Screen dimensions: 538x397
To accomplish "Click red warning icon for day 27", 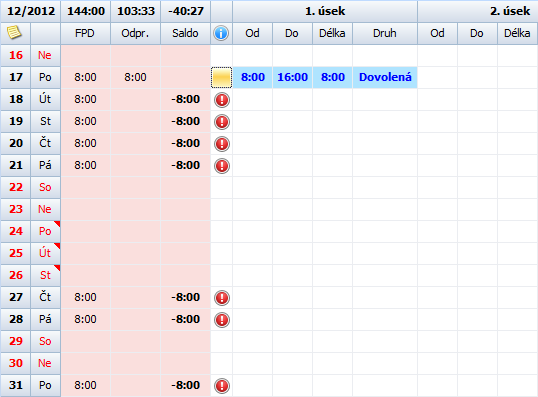I will 222,298.
